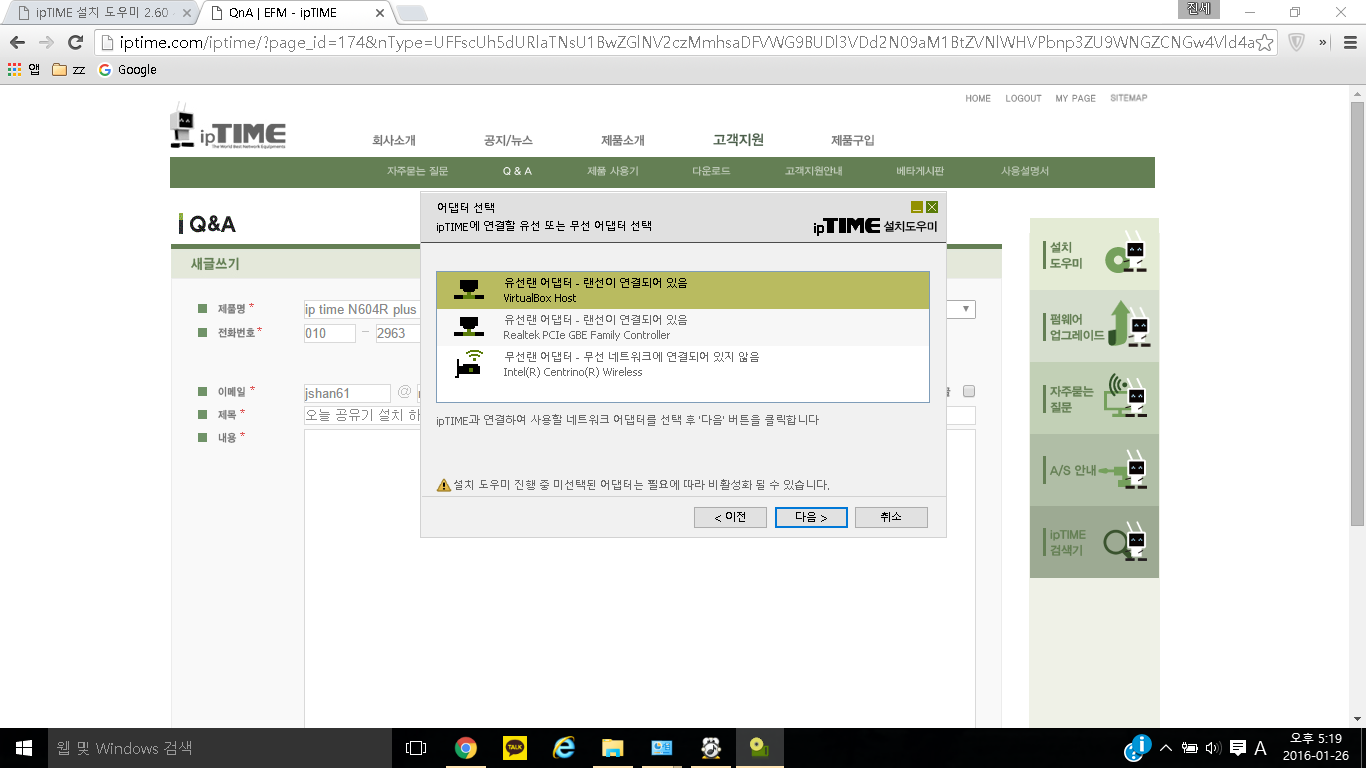Click the 제품명 input field
This screenshot has width=1366, height=768.
[362, 309]
